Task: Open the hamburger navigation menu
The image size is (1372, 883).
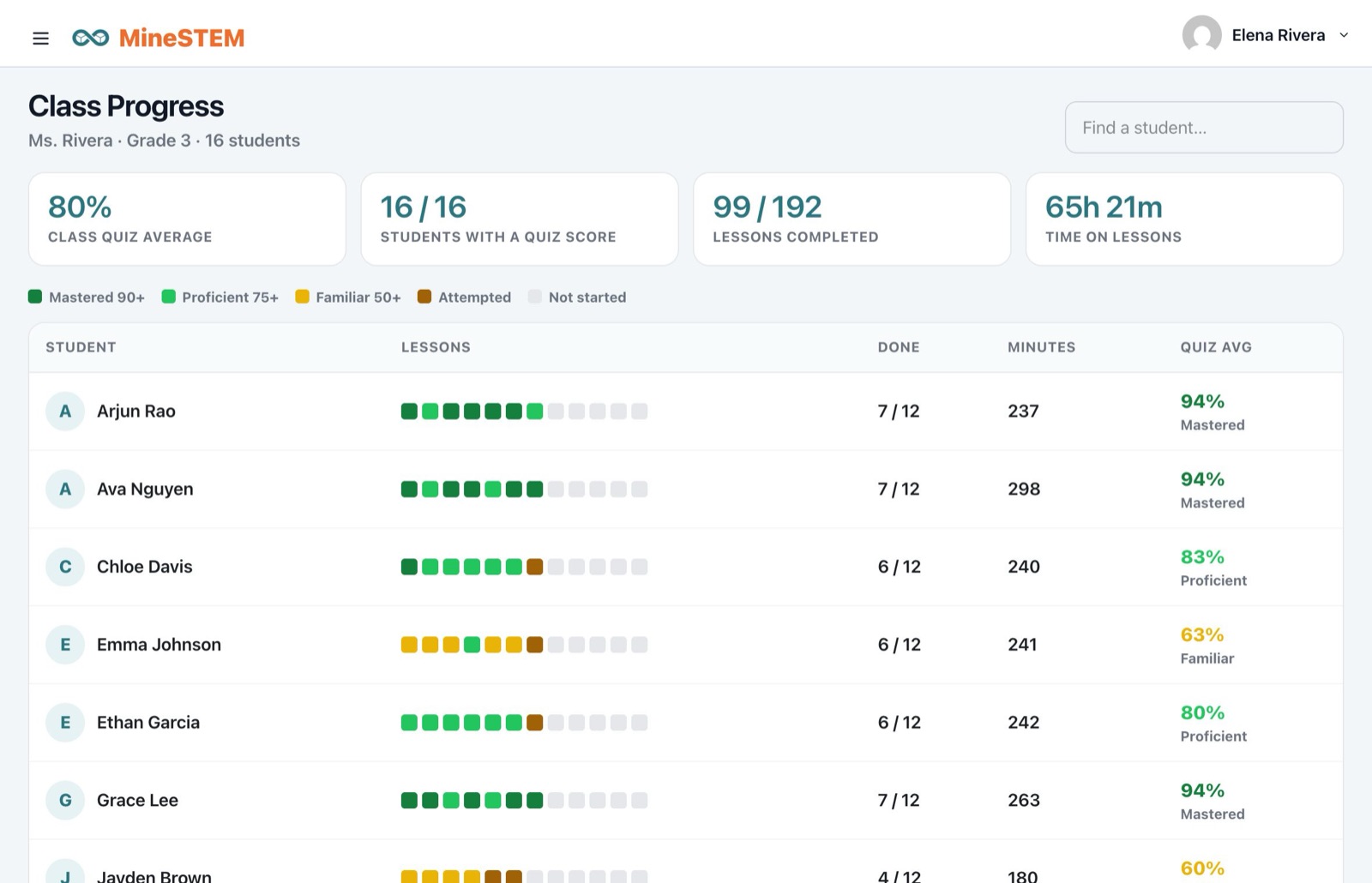Action: pyautogui.click(x=40, y=38)
